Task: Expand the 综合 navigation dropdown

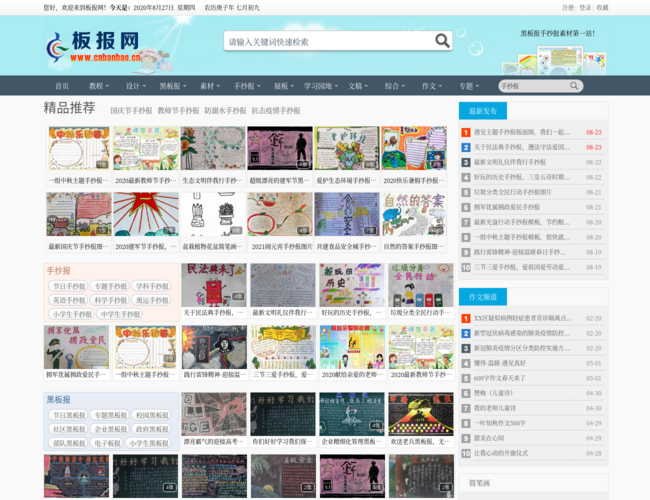Action: [395, 86]
